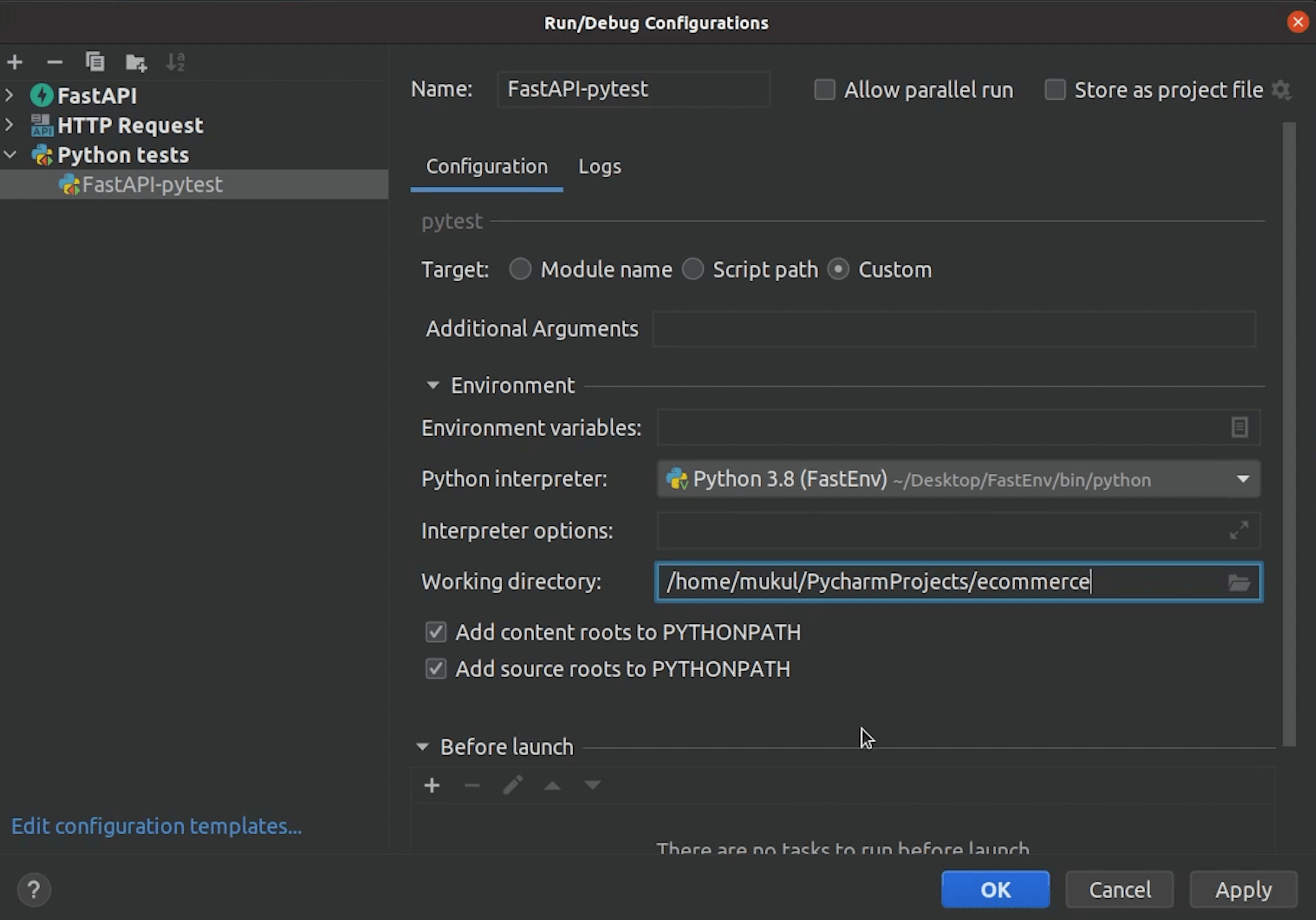The image size is (1316, 920).
Task: Switch to the Logs tab
Action: (x=599, y=167)
